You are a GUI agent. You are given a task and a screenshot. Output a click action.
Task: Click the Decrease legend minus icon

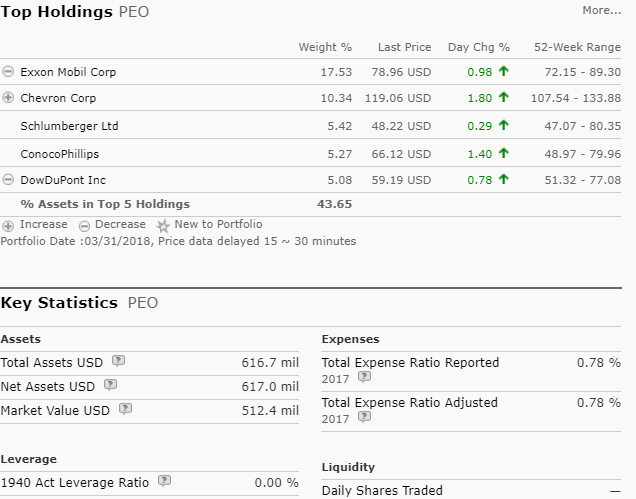coord(84,226)
